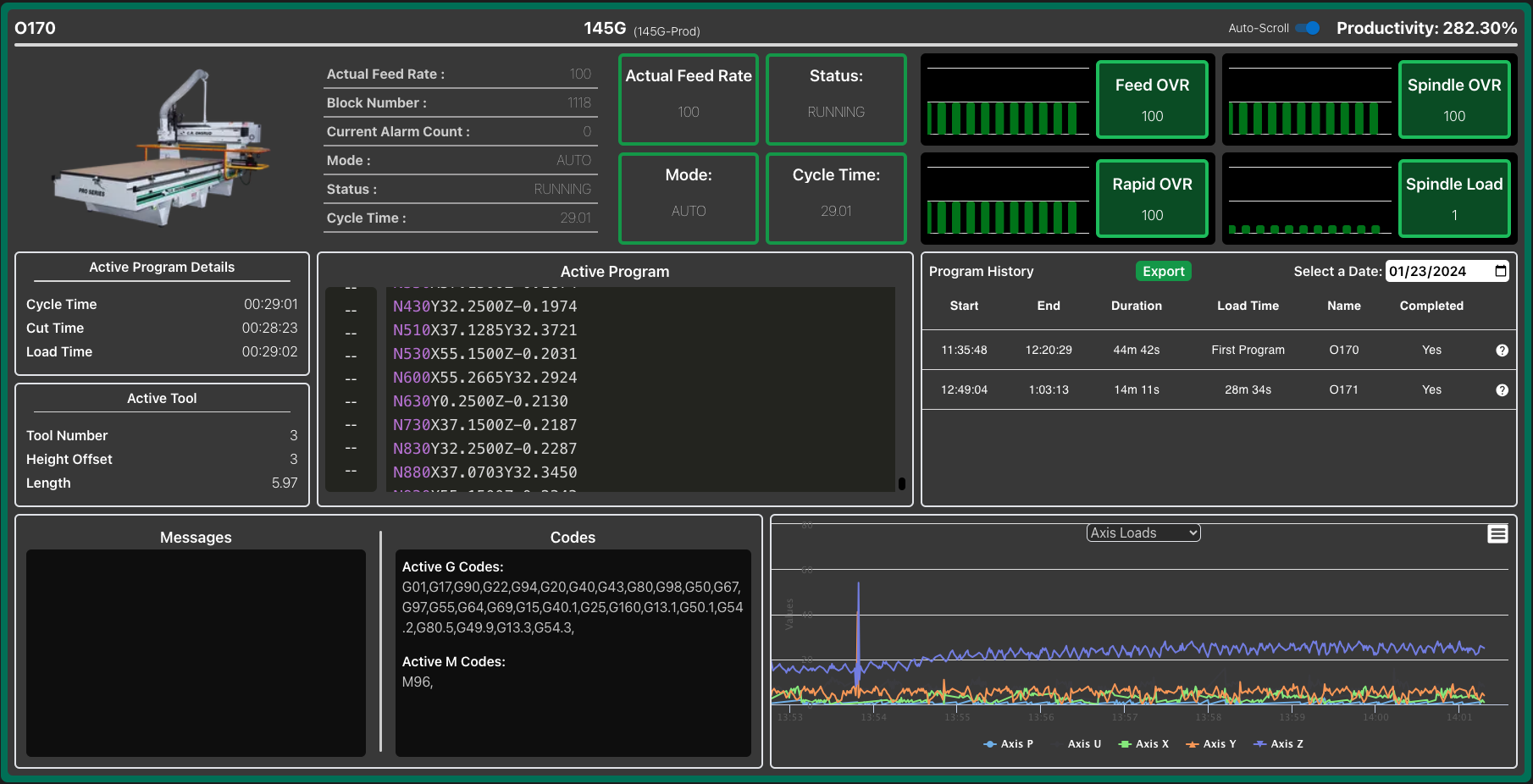The width and height of the screenshot is (1533, 784).
Task: Click the calendar icon in date field
Action: click(1501, 271)
